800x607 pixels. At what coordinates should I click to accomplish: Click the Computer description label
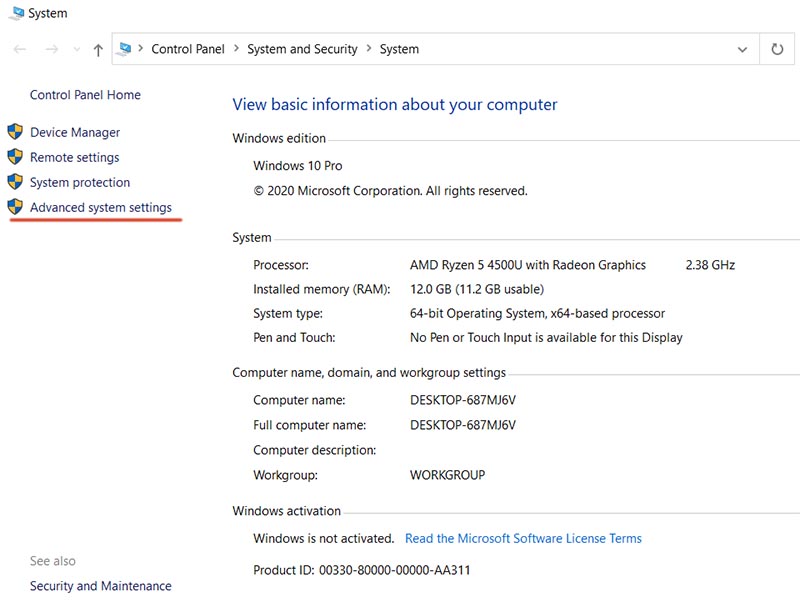314,450
